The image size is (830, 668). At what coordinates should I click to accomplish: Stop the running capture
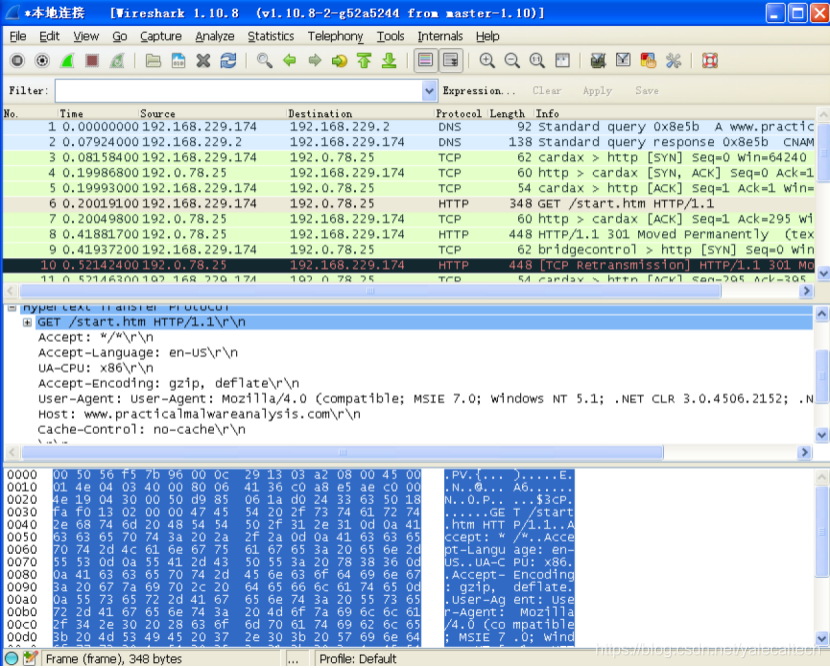point(92,60)
